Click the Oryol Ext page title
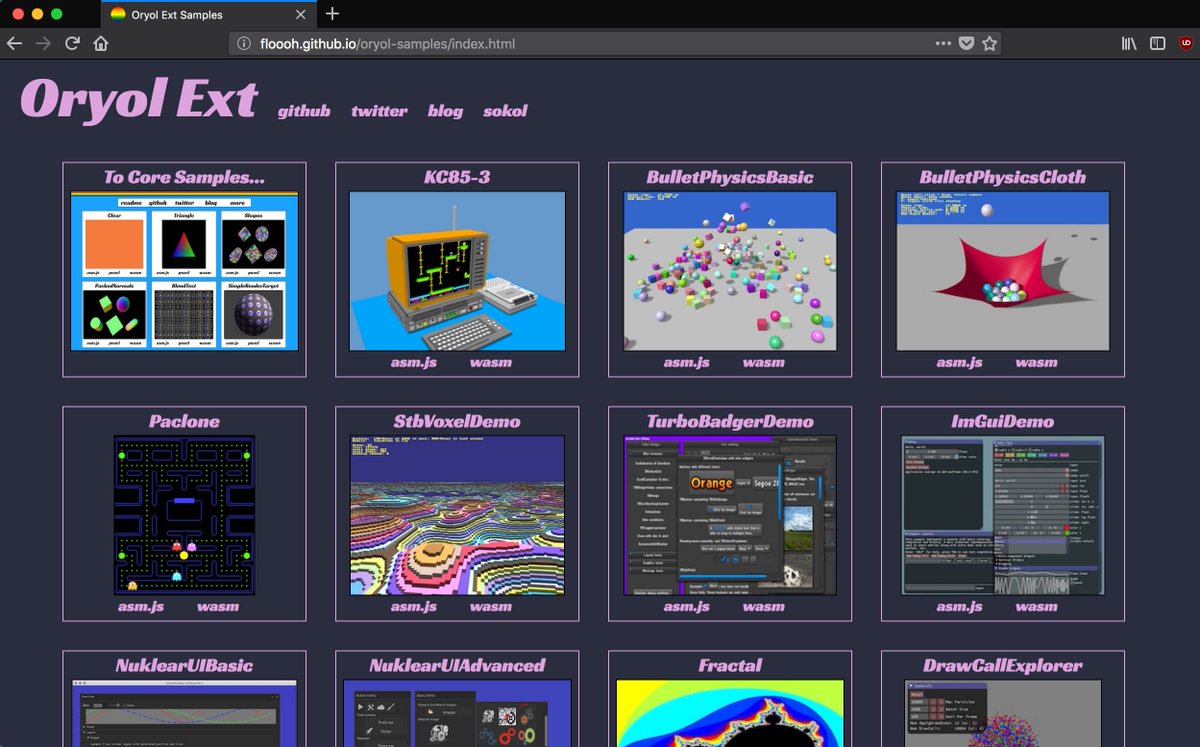1200x747 pixels. [139, 100]
